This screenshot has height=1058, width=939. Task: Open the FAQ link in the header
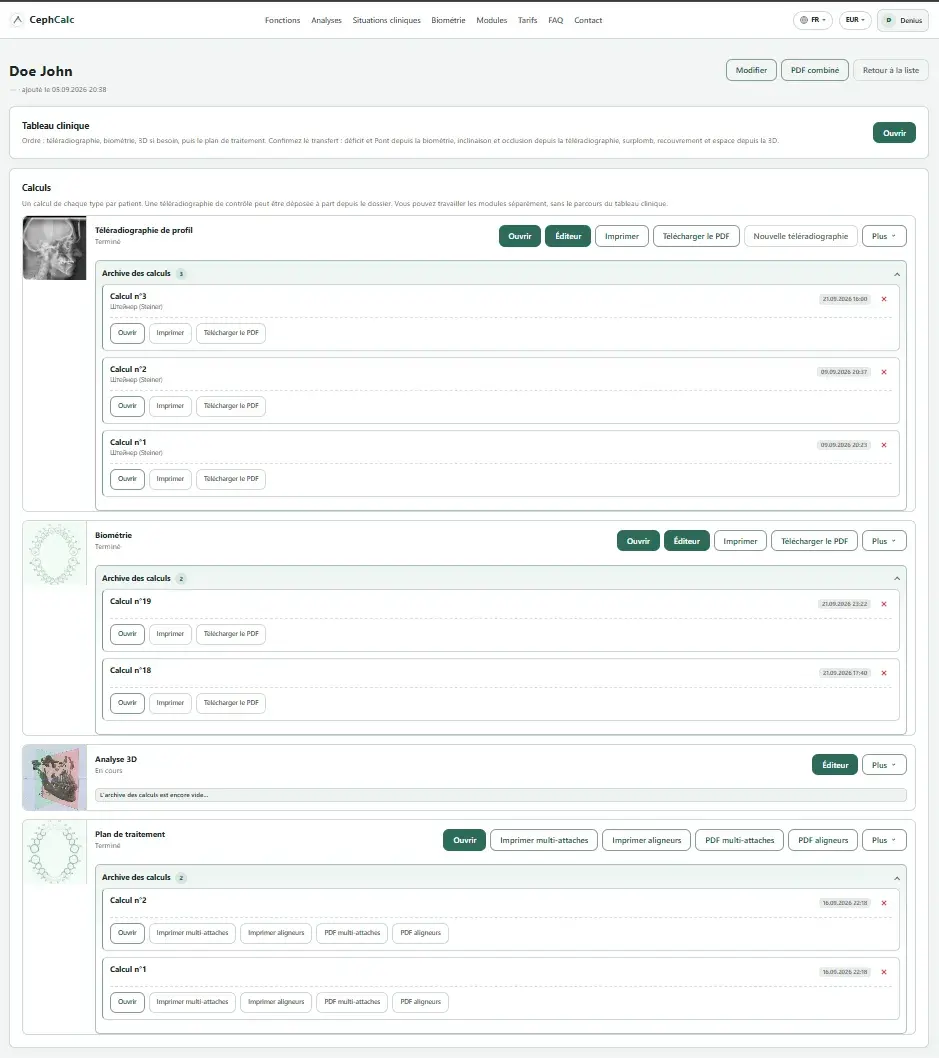pyautogui.click(x=556, y=20)
